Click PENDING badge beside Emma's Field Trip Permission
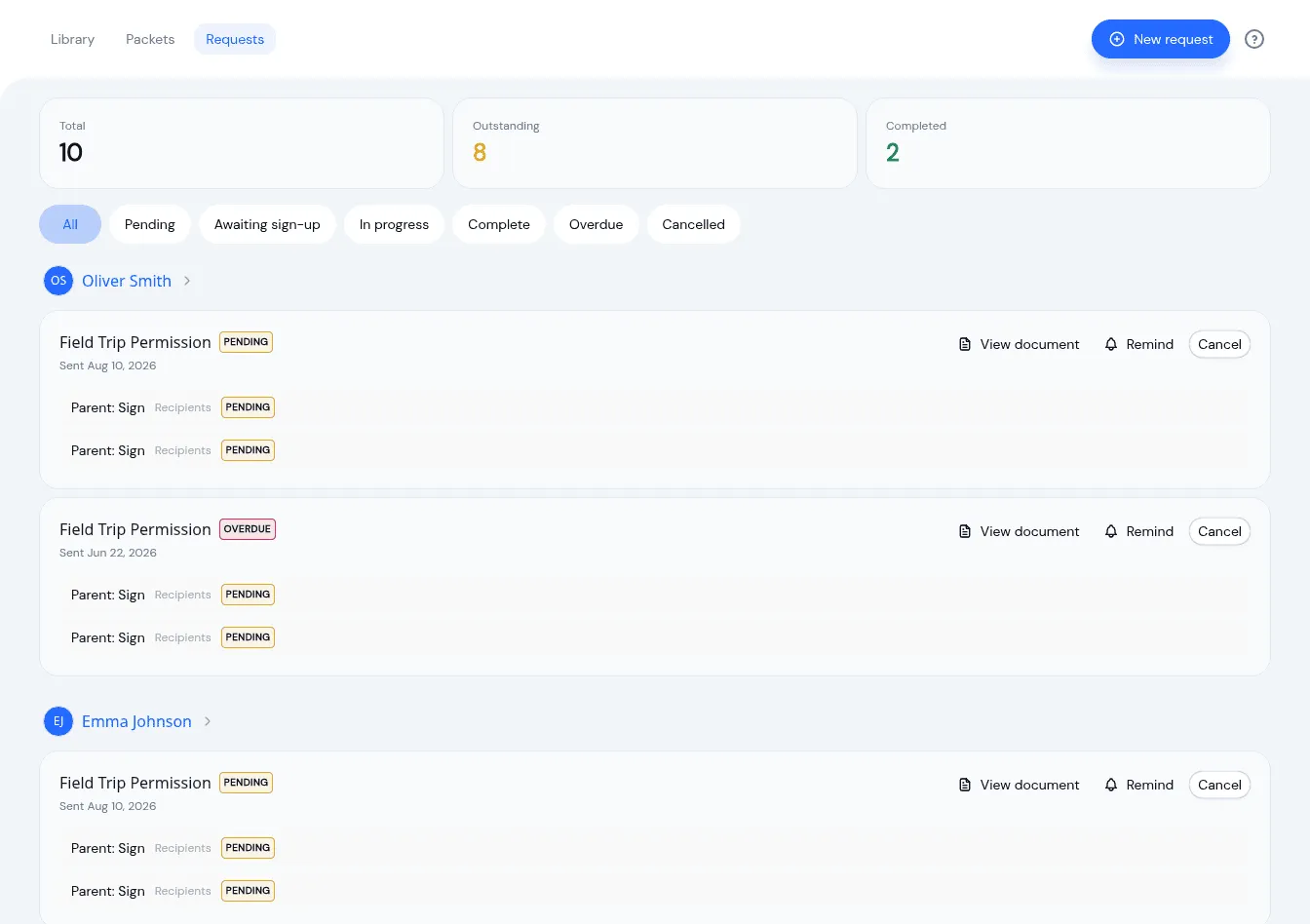The image size is (1310, 924). pos(246,783)
